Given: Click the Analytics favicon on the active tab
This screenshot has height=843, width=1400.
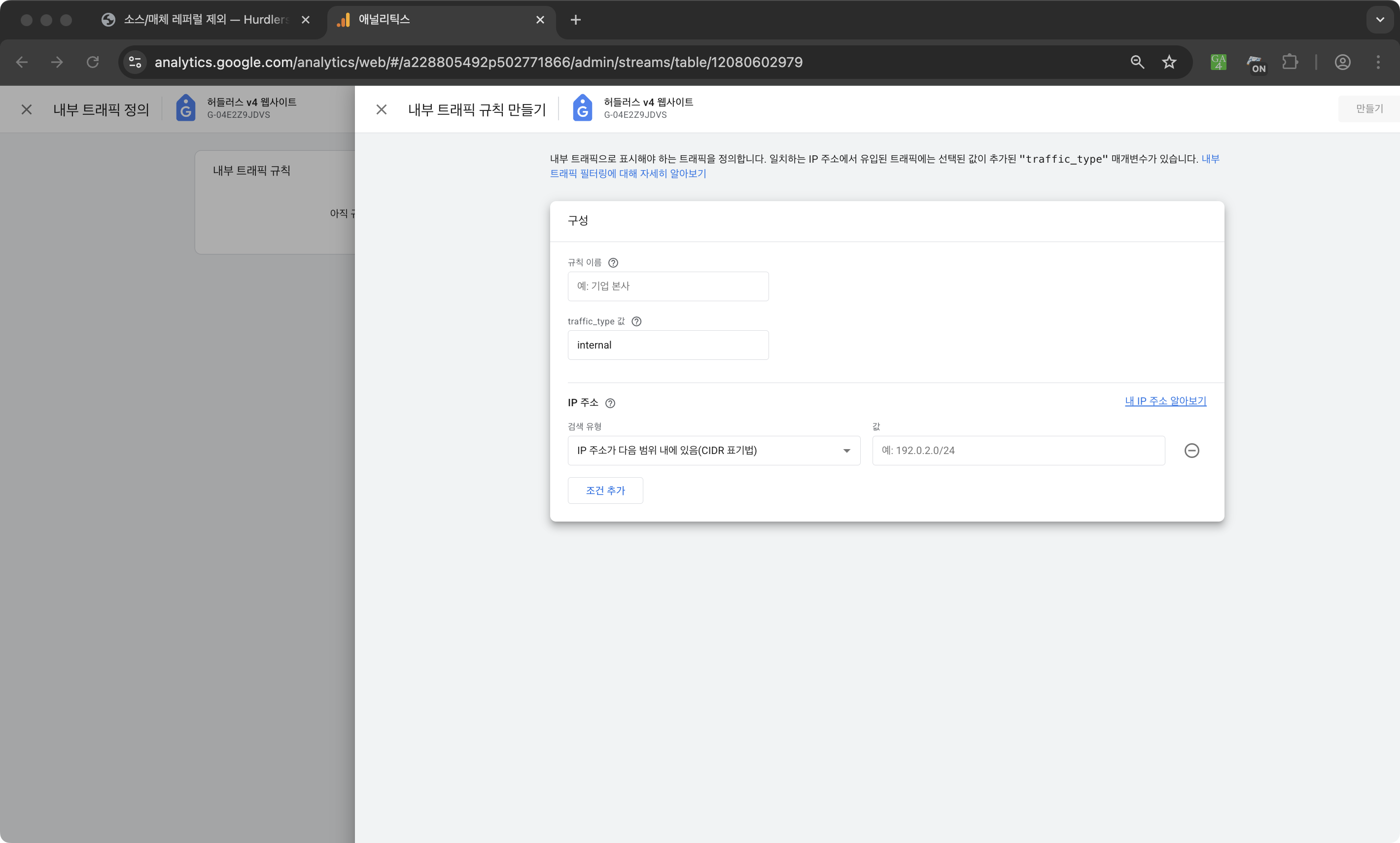Looking at the screenshot, I should point(344,20).
